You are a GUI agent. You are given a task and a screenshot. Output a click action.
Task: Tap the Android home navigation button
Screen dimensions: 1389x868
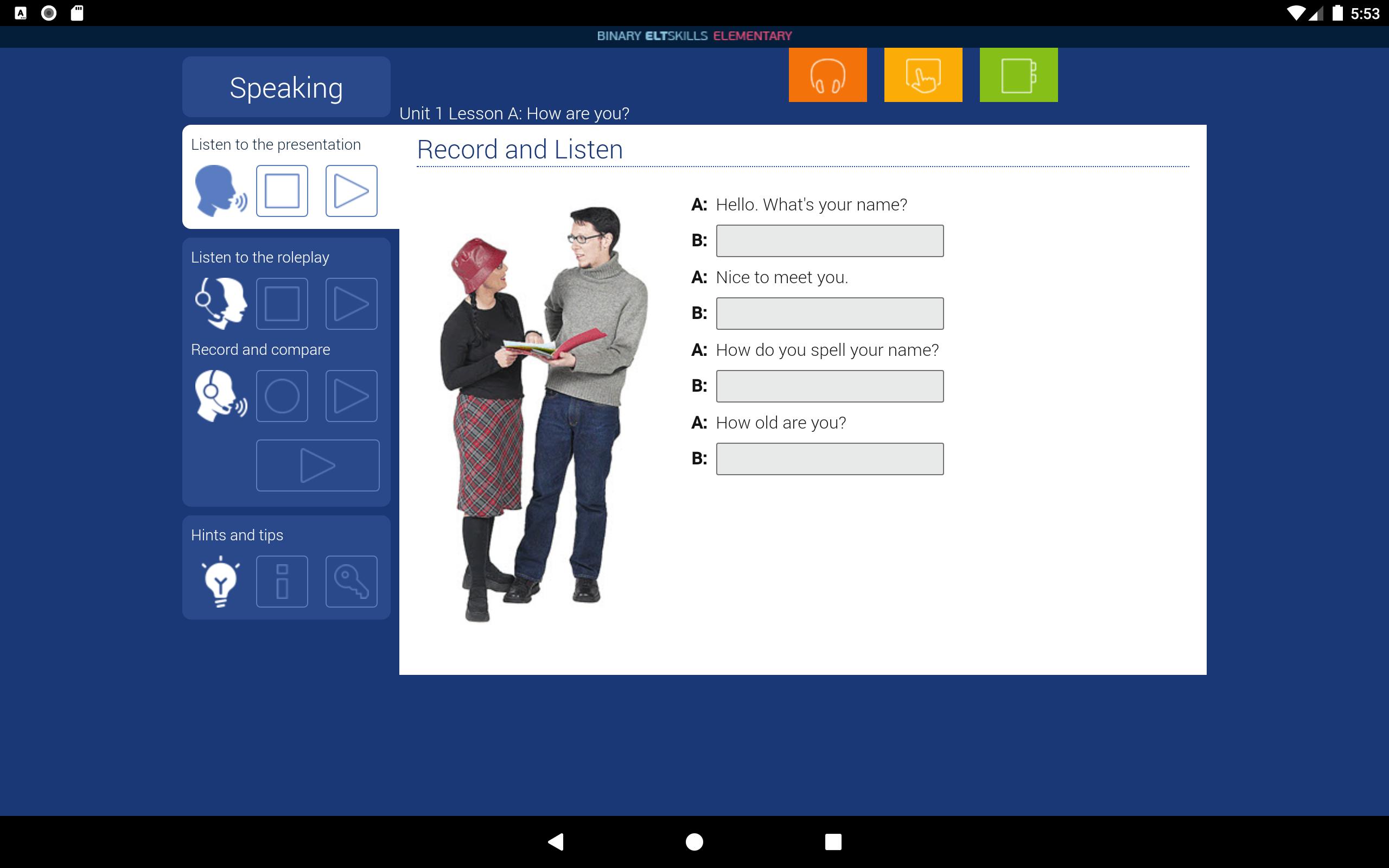[x=694, y=841]
